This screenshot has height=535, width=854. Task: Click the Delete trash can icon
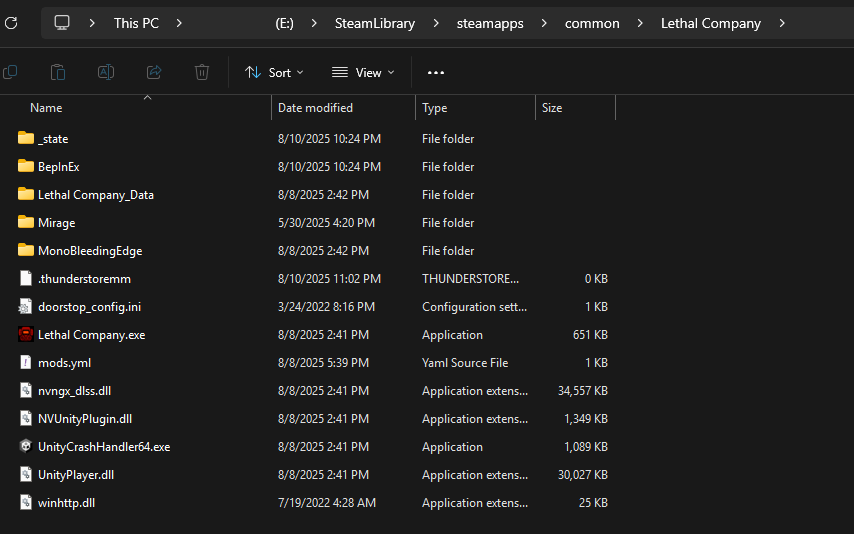[202, 72]
